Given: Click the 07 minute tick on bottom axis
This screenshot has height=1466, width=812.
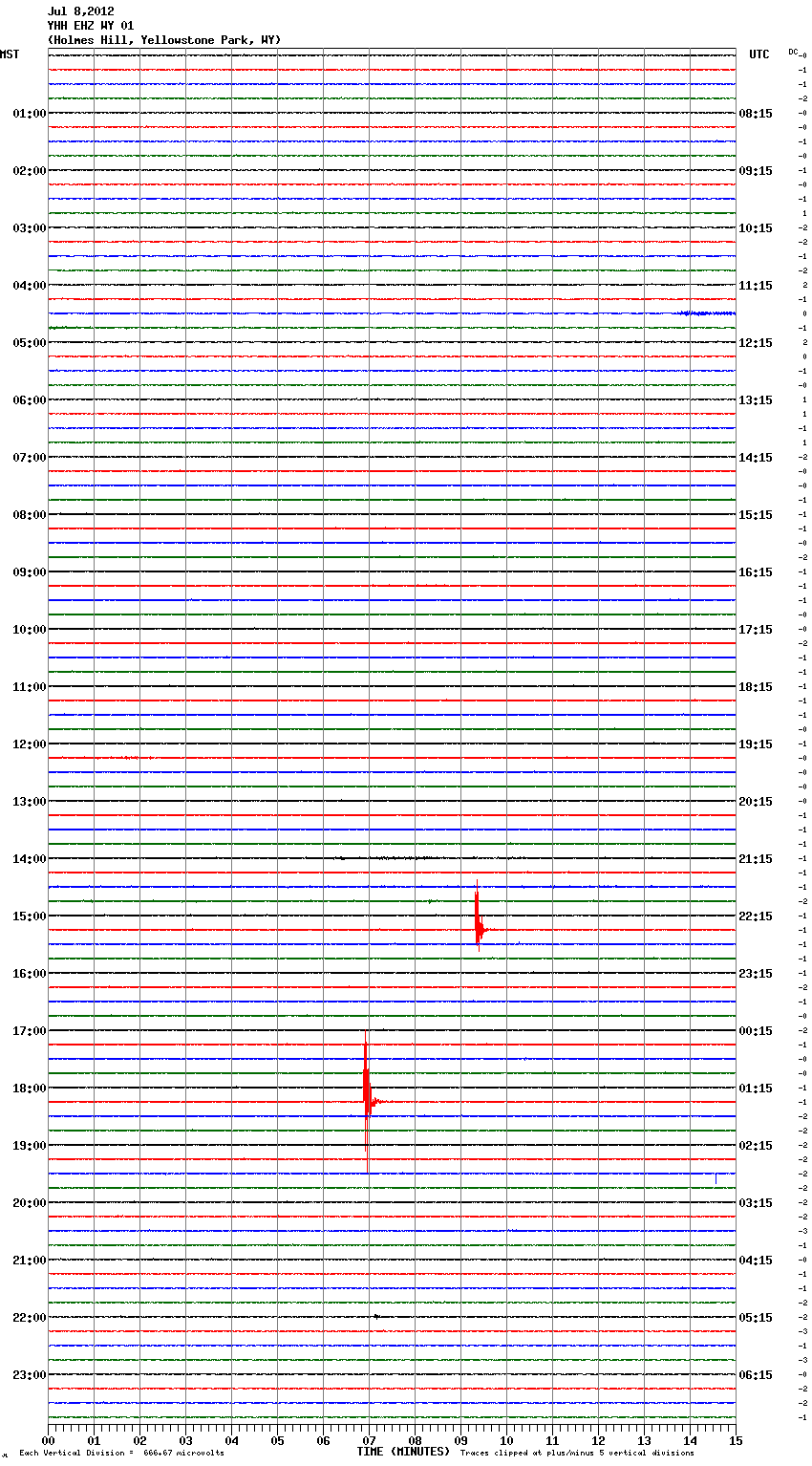Looking at the screenshot, I should point(369,1440).
